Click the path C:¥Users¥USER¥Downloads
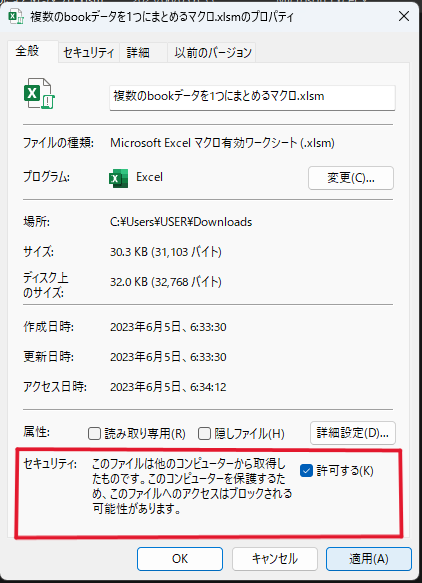 (181, 222)
